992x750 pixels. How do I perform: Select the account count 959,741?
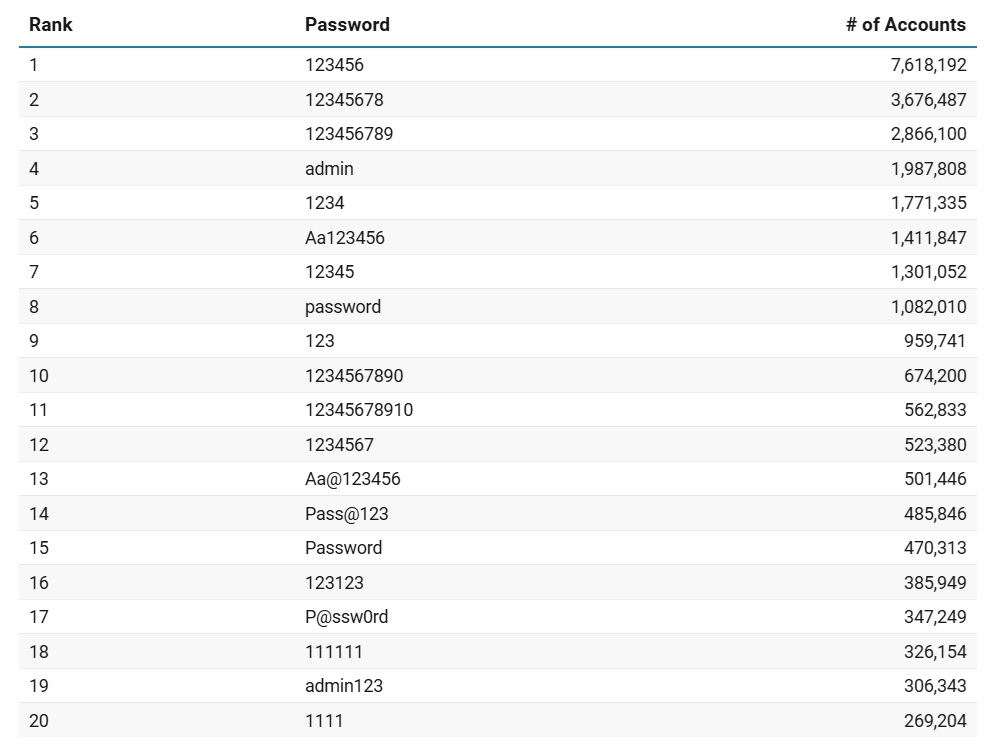pyautogui.click(x=935, y=341)
